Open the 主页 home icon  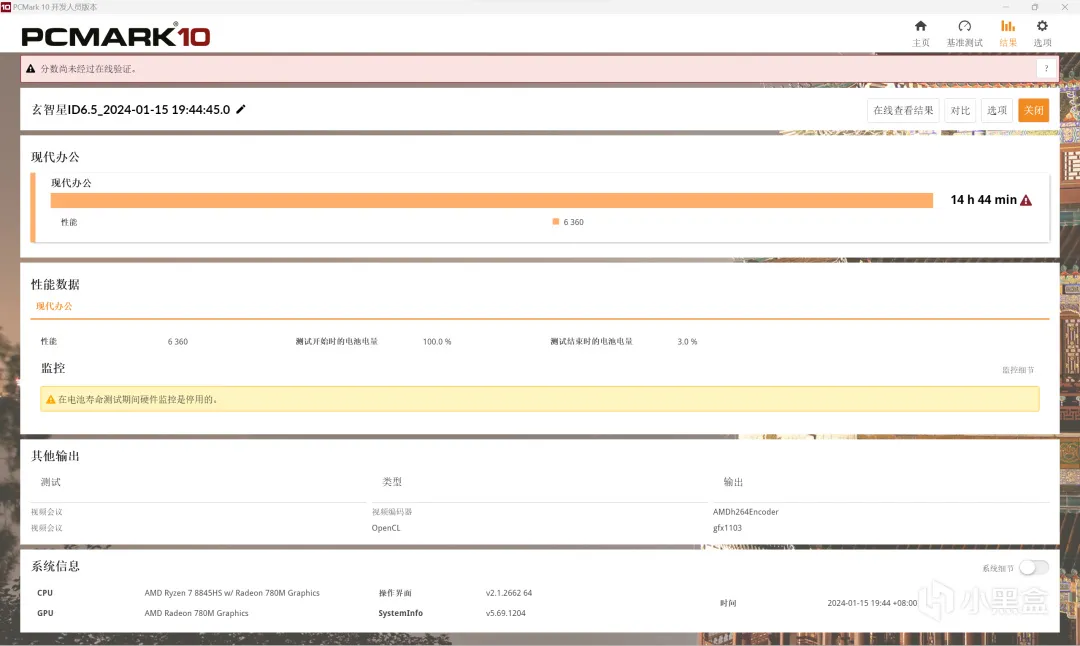[x=920, y=26]
